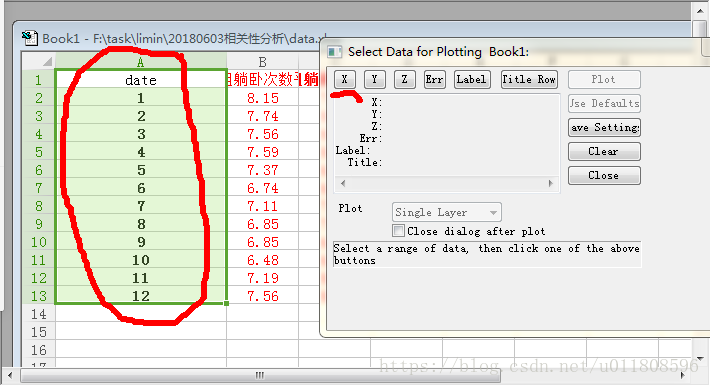
Task: Select cell with value 6.74
Action: [262, 188]
